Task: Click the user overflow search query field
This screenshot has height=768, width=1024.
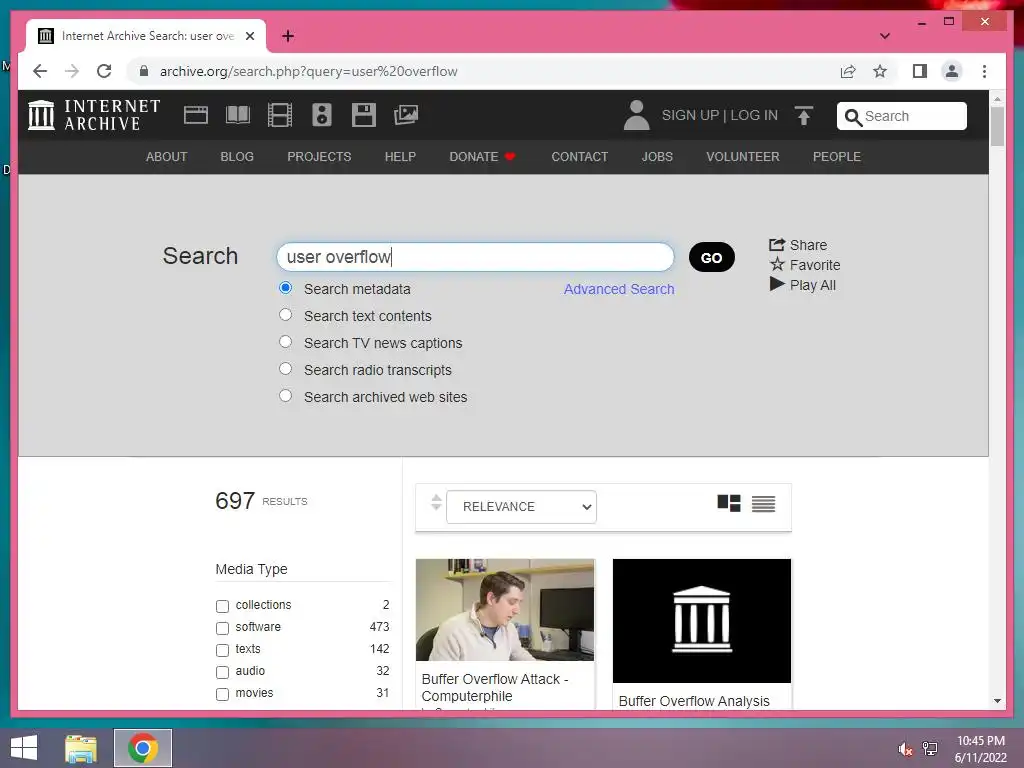Action: [x=475, y=257]
